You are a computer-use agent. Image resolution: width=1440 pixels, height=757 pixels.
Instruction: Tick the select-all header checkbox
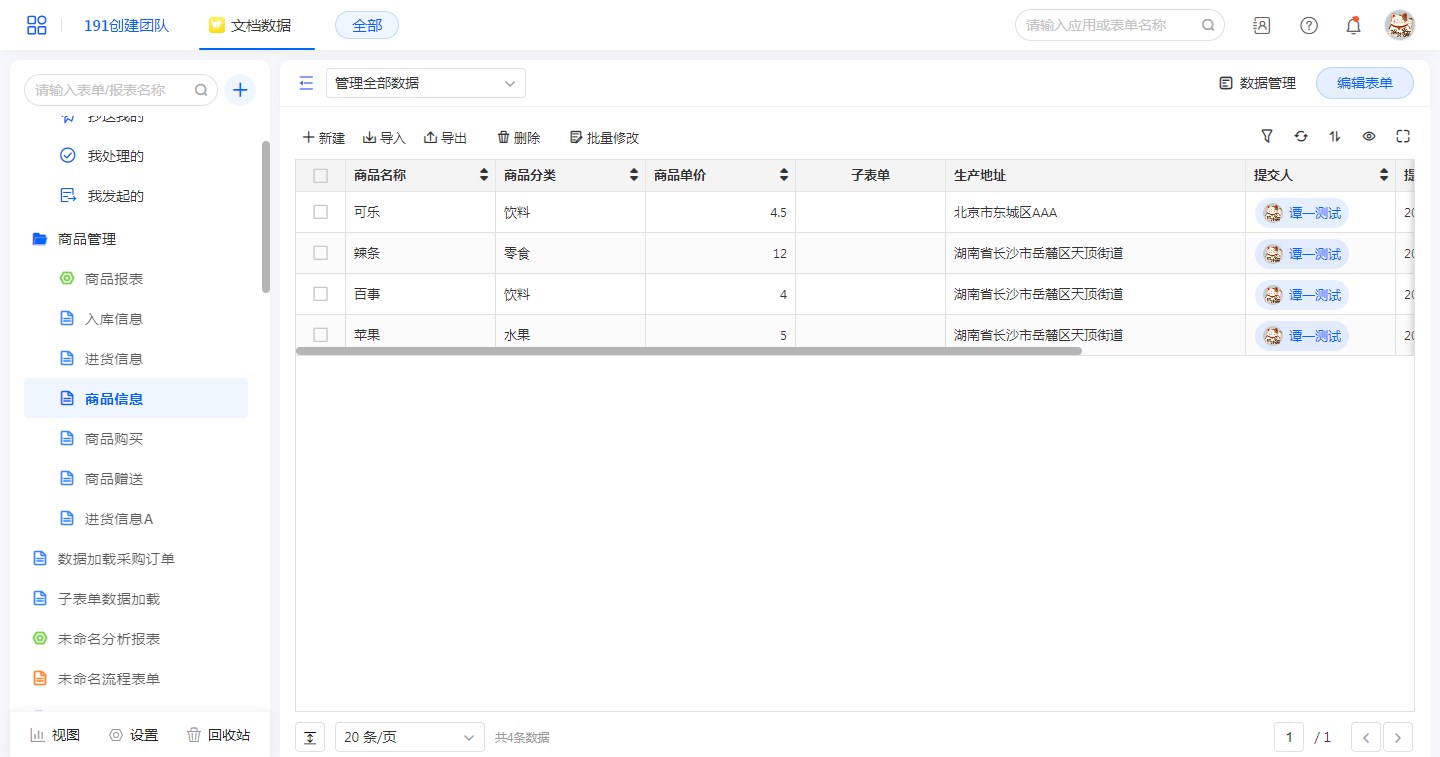320,176
